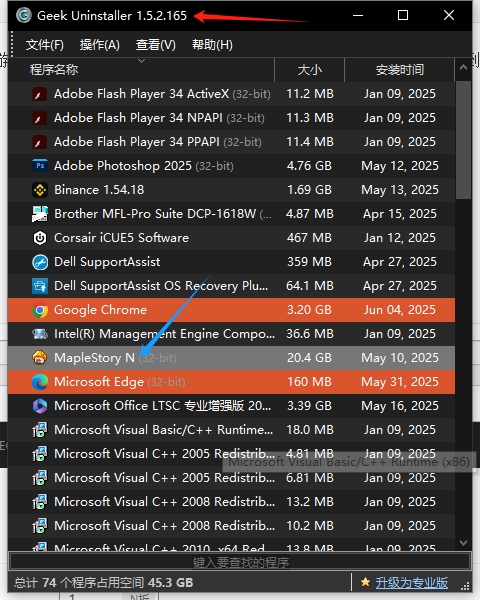Open the 文件(F) menu
480x600 pixels.
click(x=45, y=45)
